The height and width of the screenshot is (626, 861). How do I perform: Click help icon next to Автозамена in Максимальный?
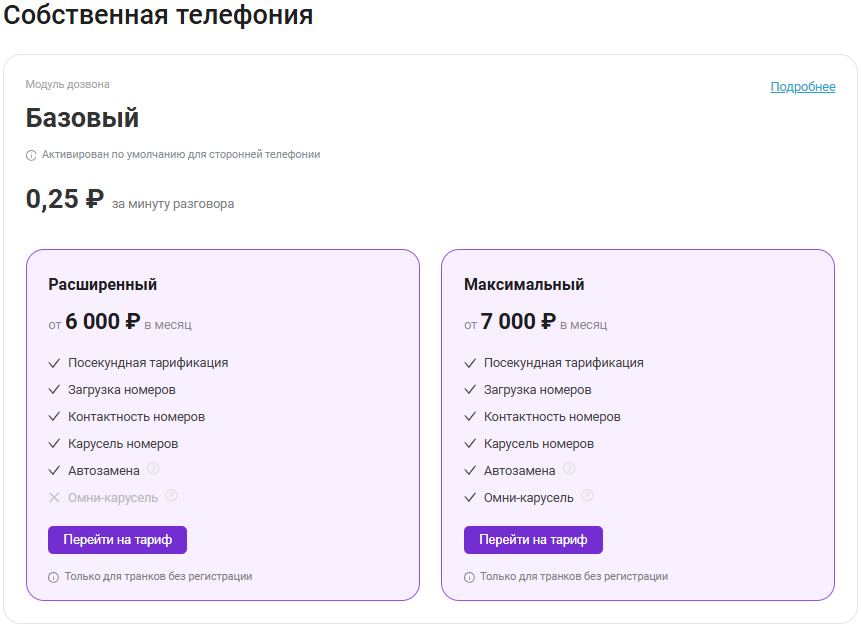point(569,468)
